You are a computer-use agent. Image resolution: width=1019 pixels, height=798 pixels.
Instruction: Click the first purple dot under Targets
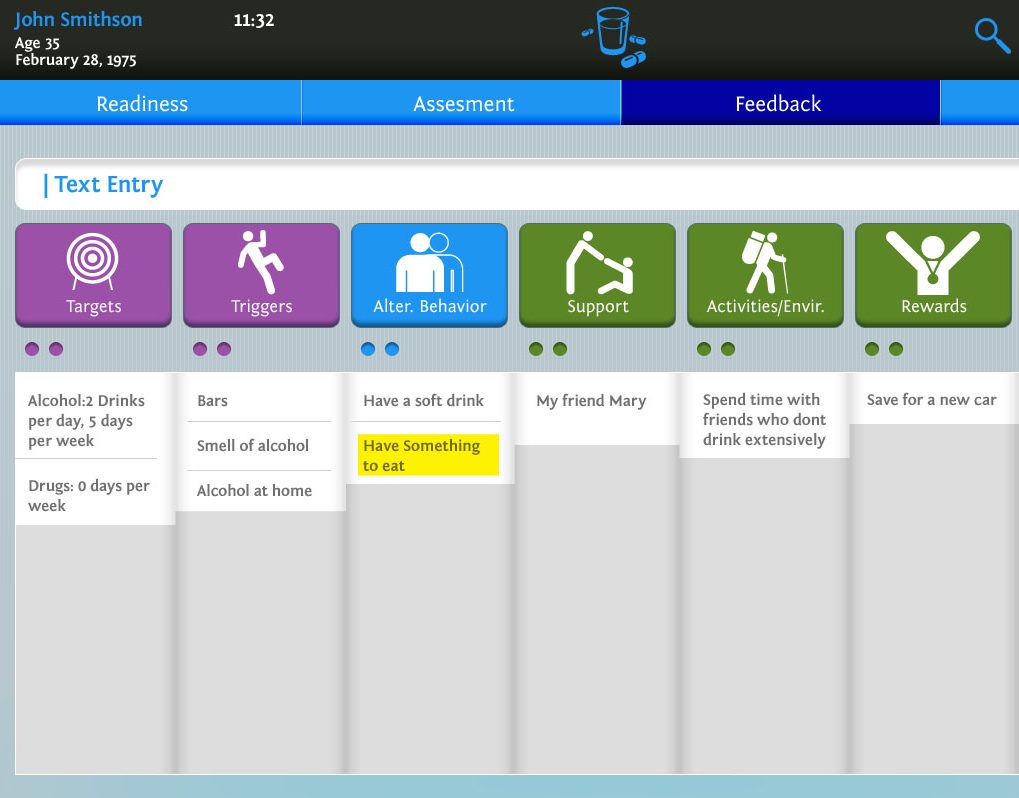(x=32, y=349)
